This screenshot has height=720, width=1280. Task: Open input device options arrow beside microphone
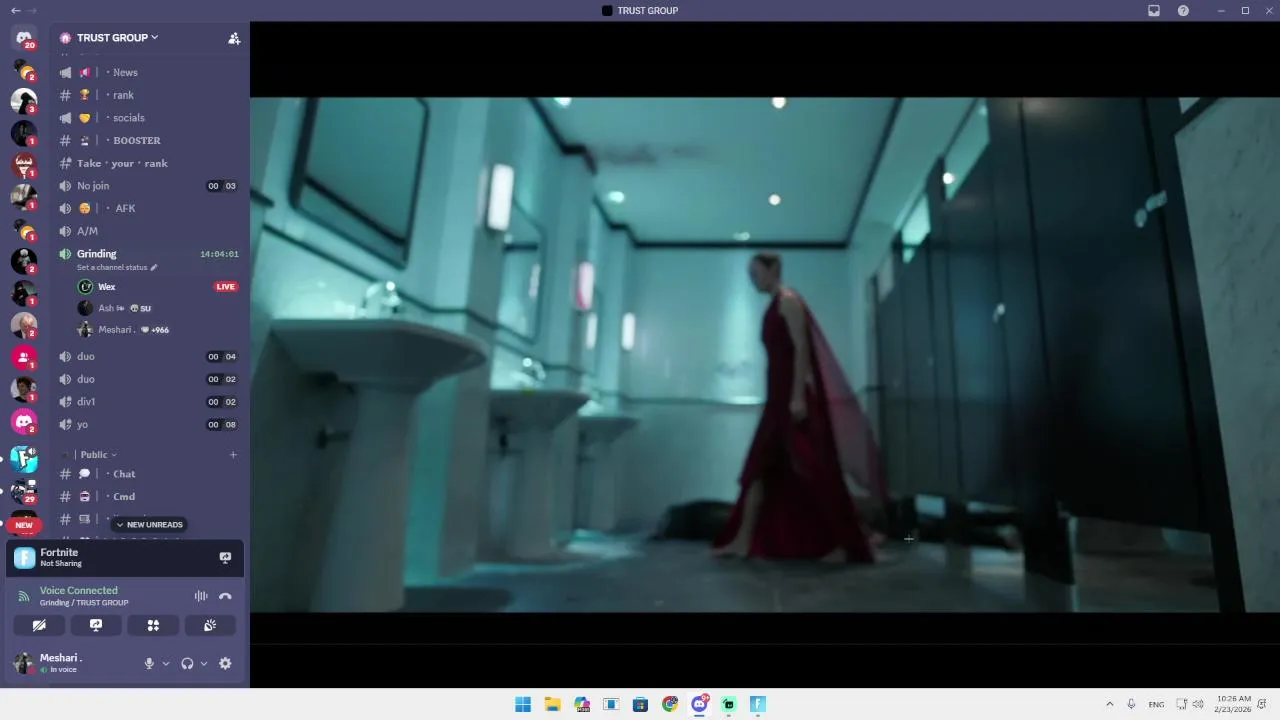166,663
